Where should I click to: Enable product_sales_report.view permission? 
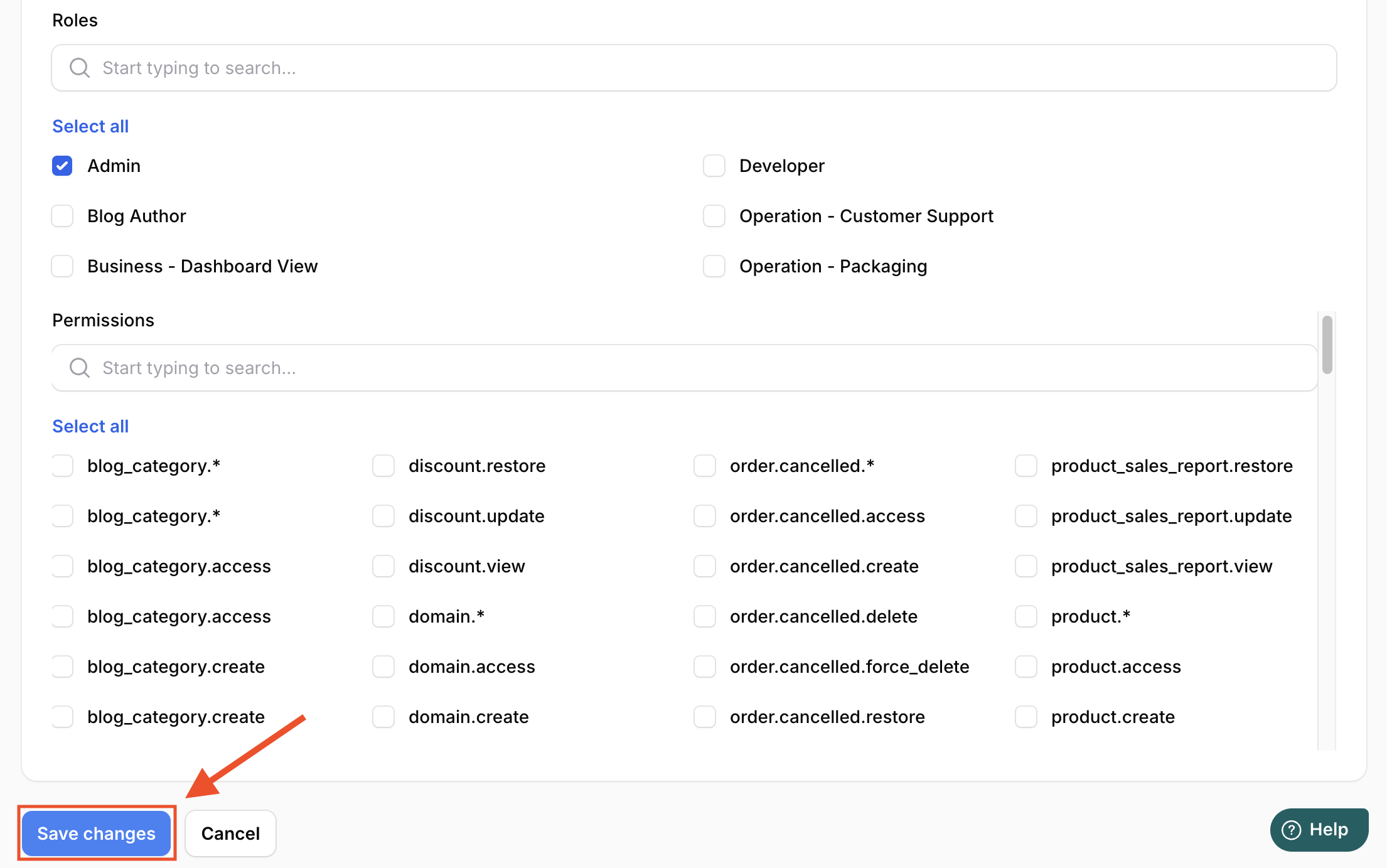pos(1026,566)
